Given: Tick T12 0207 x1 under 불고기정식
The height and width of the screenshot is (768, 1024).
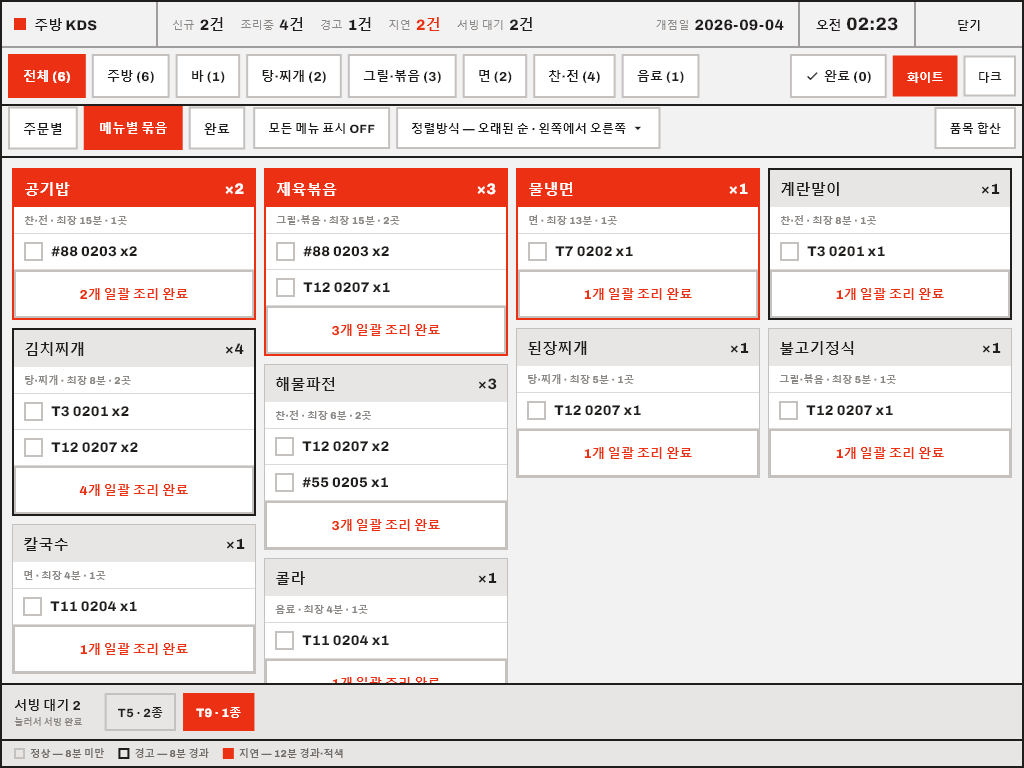Looking at the screenshot, I should (x=789, y=410).
